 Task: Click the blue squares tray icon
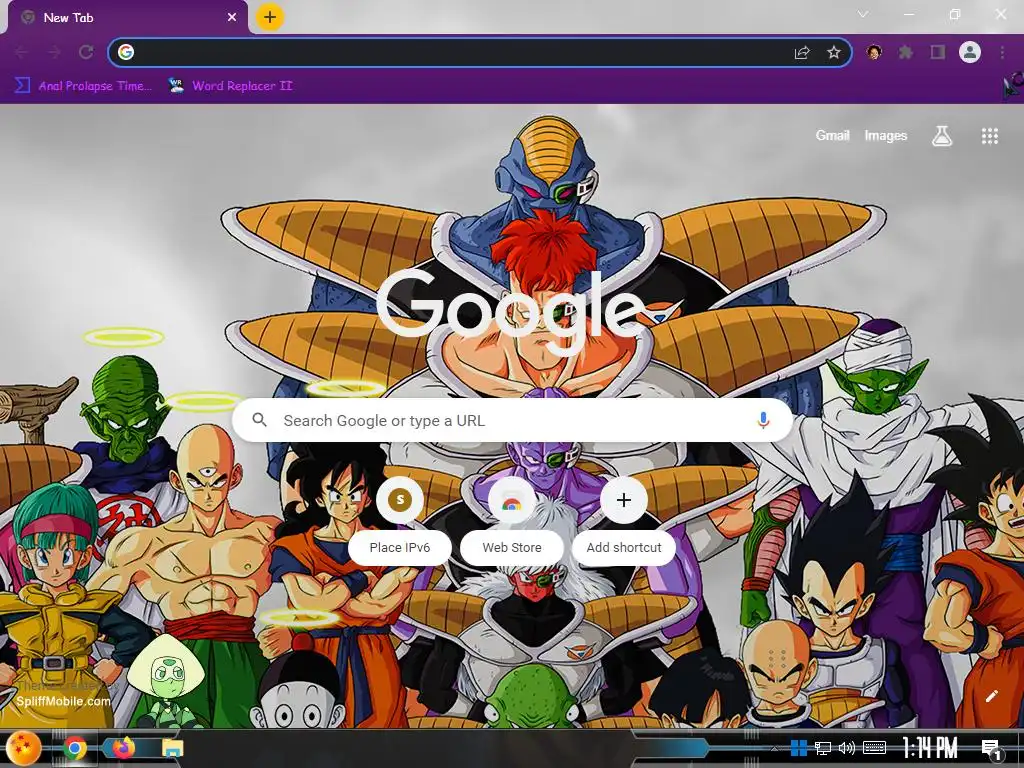coord(798,748)
